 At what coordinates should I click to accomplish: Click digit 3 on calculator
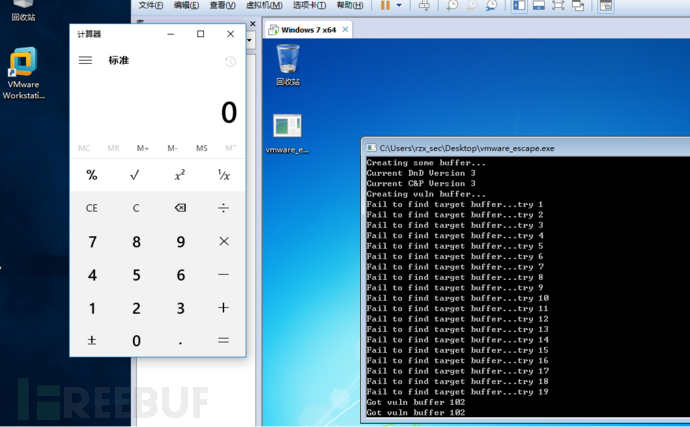(180, 308)
